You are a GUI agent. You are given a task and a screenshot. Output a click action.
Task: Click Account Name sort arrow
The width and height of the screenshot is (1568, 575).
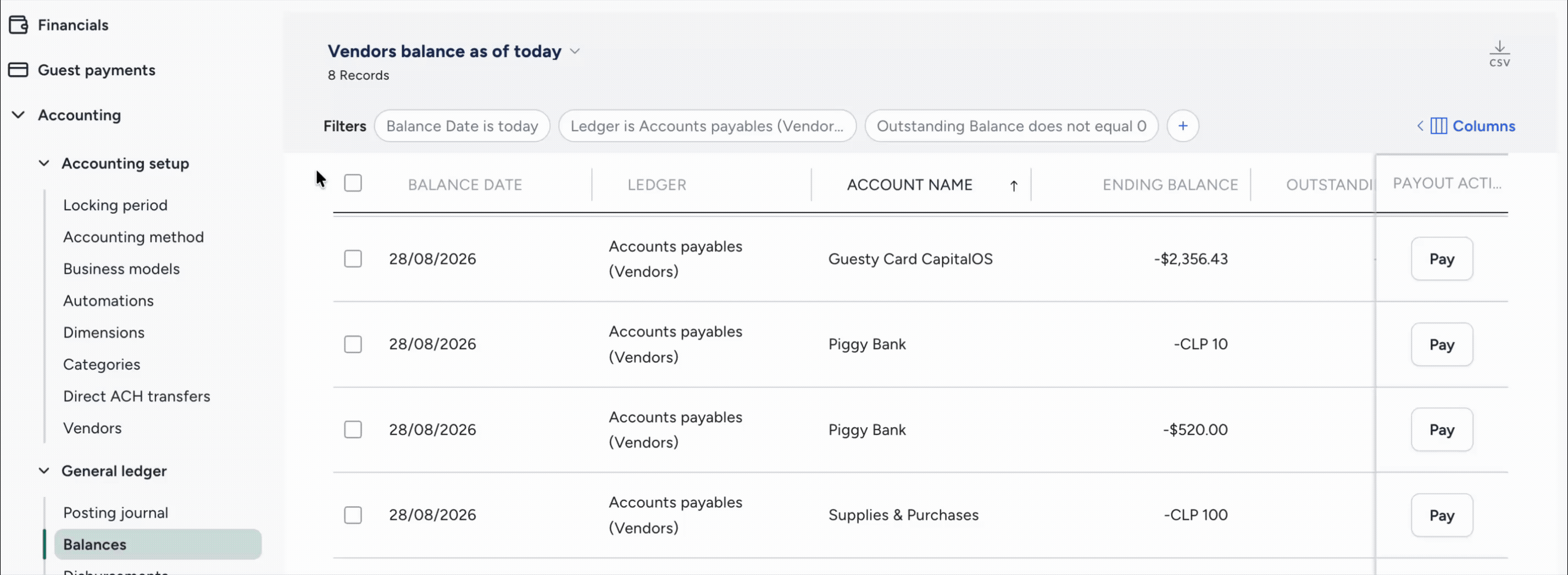coord(1014,185)
